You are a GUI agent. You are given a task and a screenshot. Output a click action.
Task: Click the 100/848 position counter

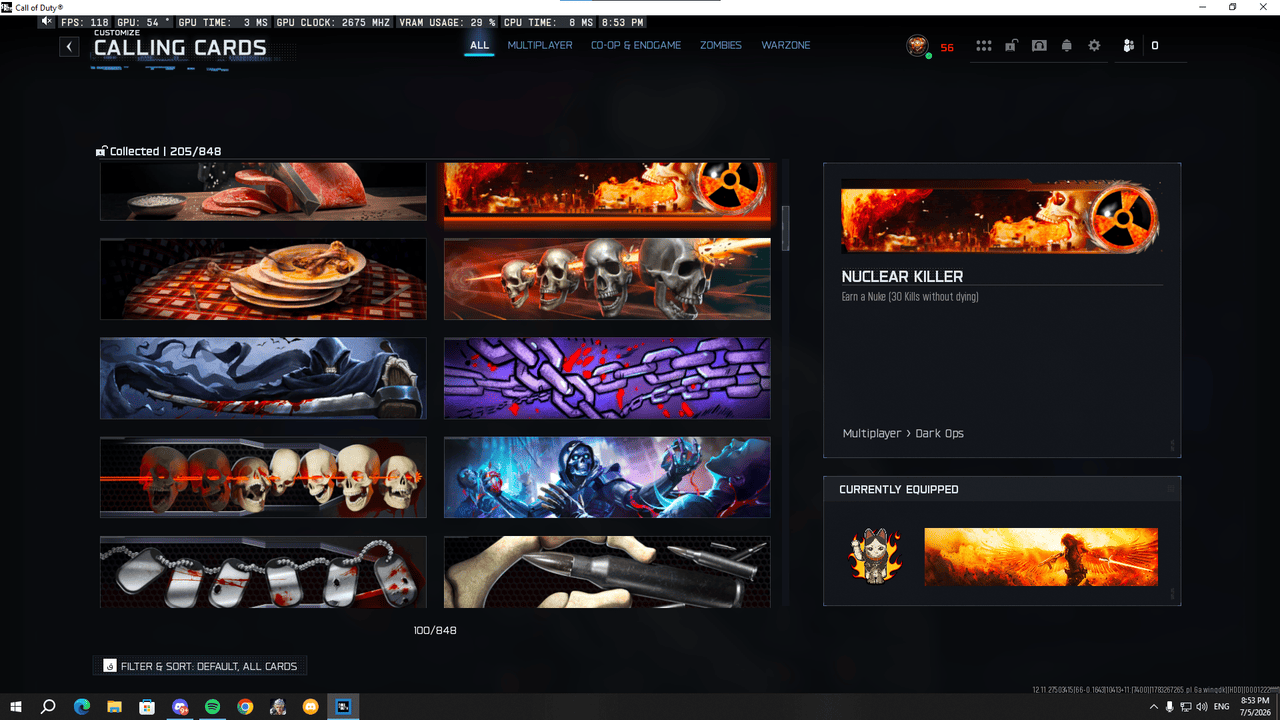[435, 631]
